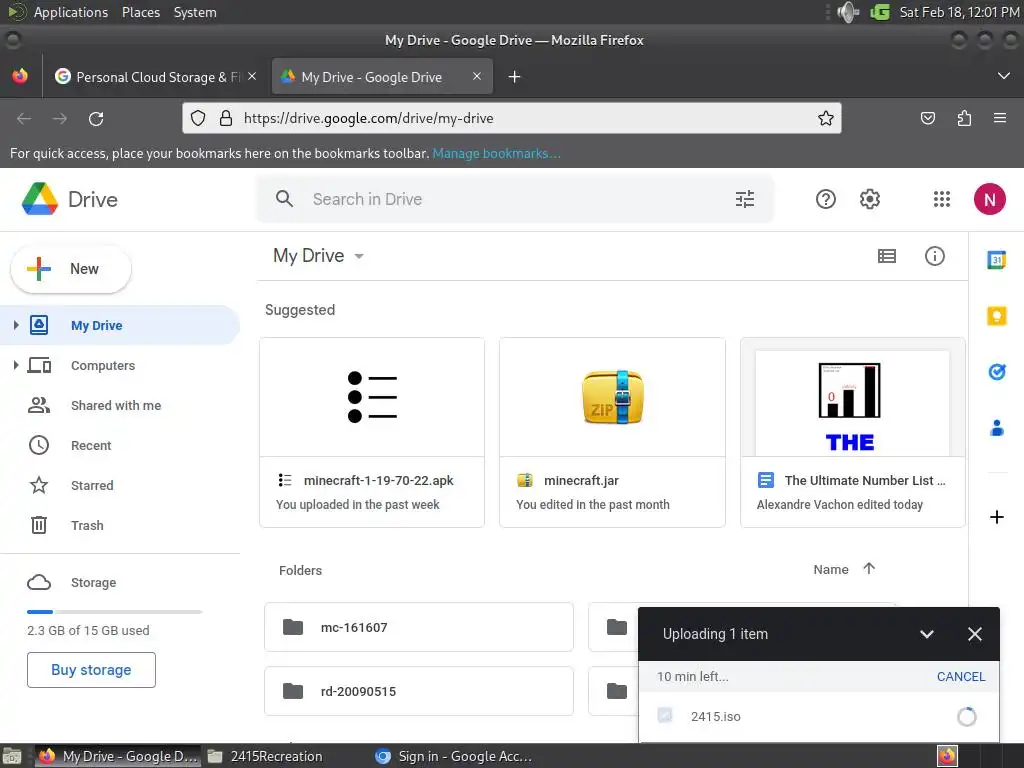The width and height of the screenshot is (1024, 768).
Task: Cancel the upload
Action: click(x=961, y=677)
